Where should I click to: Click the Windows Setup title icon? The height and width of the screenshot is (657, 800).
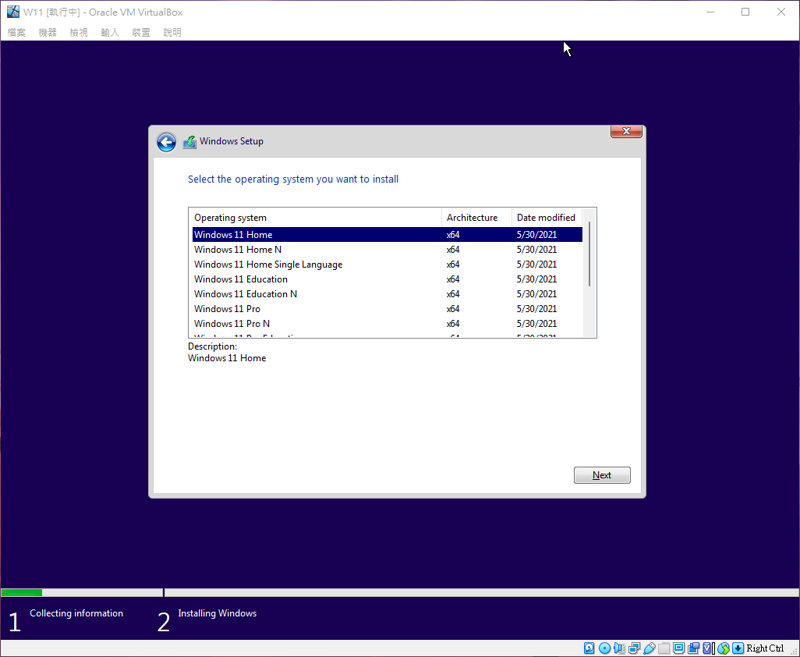click(190, 141)
